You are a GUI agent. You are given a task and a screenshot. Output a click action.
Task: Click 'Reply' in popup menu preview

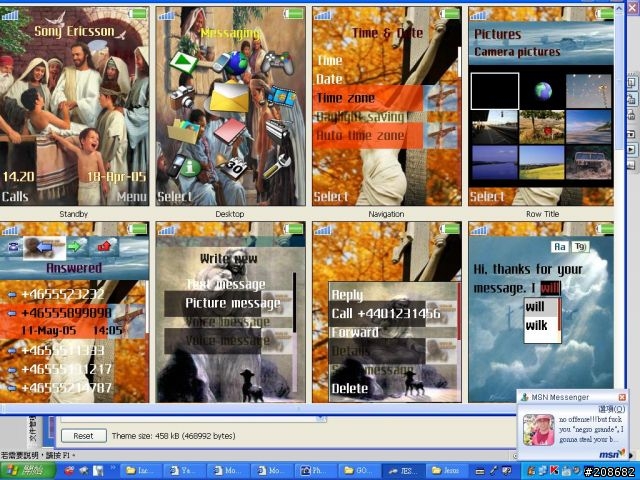coord(347,295)
